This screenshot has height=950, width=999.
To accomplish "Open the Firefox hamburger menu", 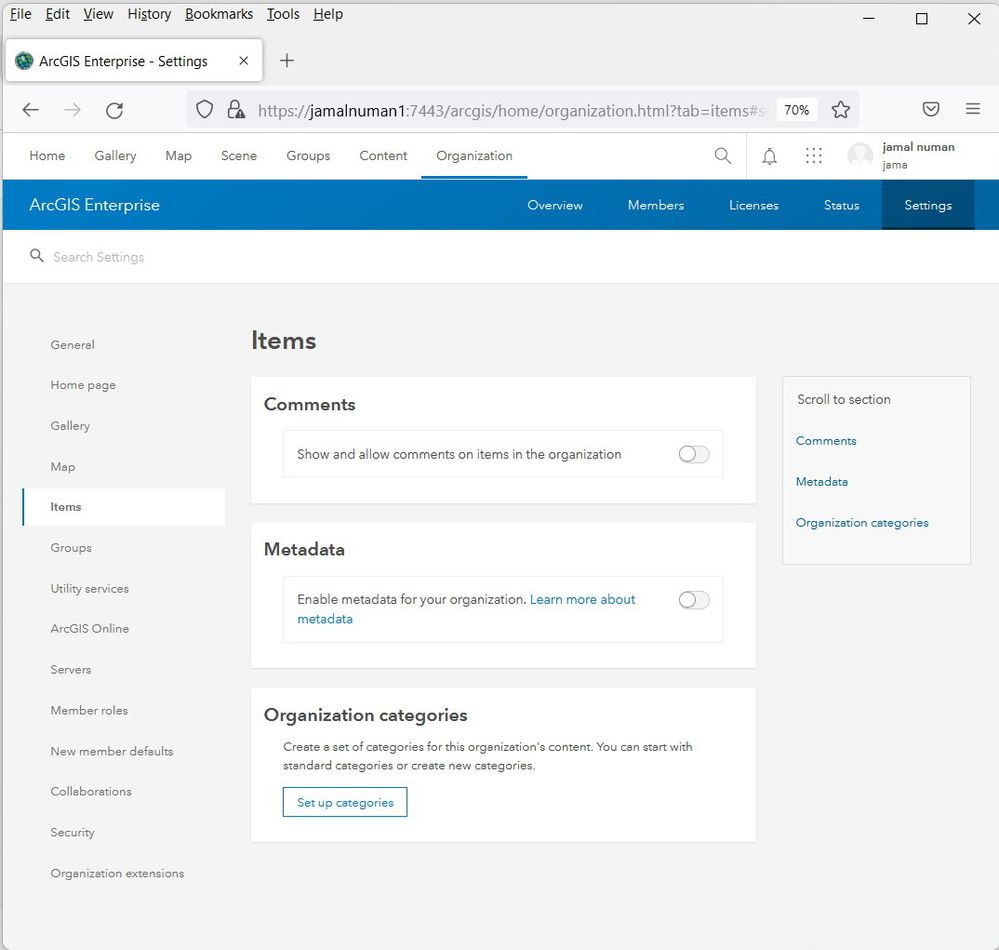I will [x=972, y=109].
